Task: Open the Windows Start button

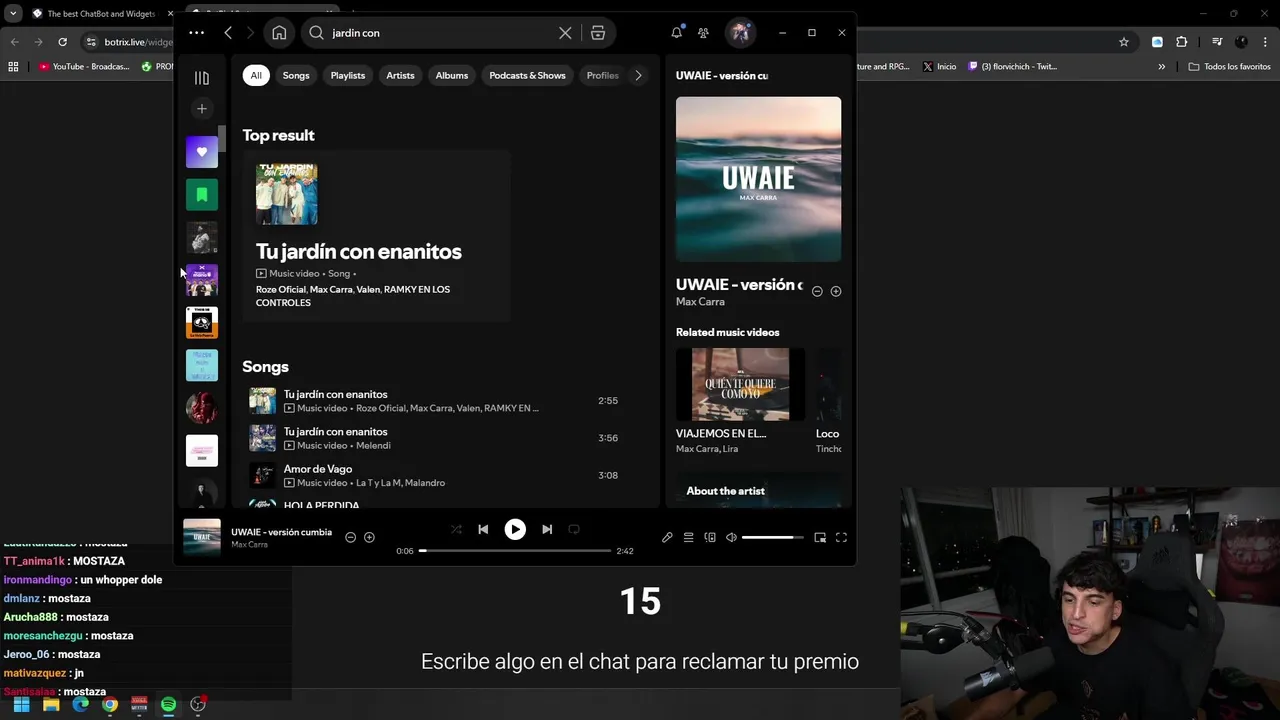Action: point(21,705)
